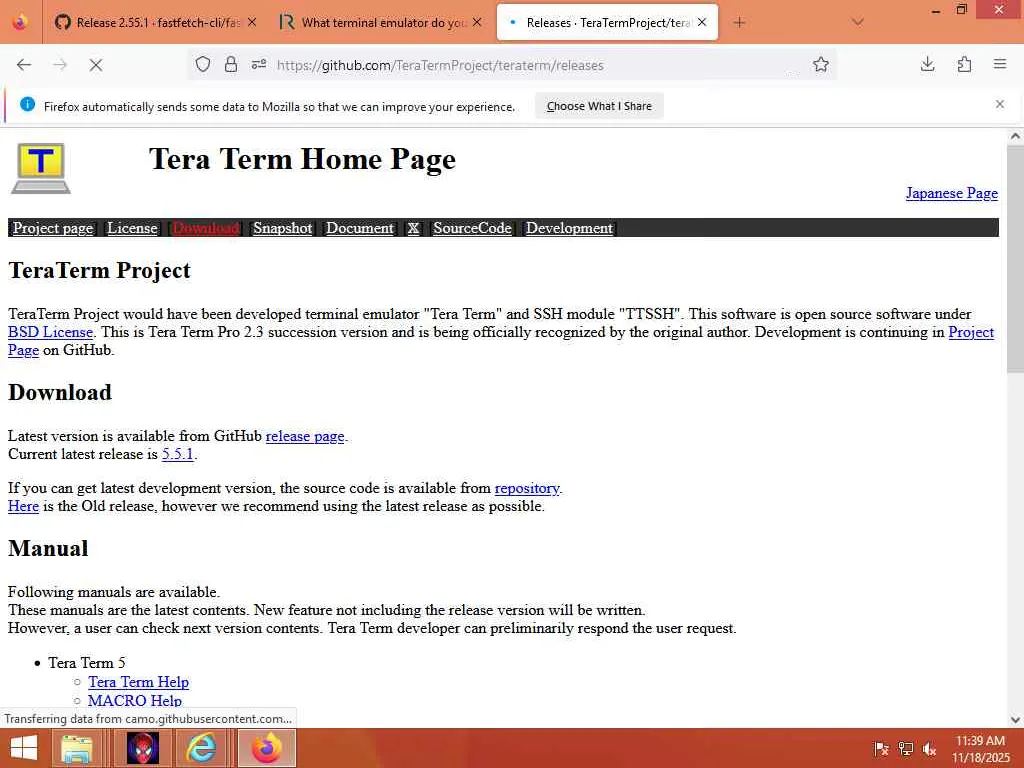The height and width of the screenshot is (768, 1024).
Task: Open Download in the nav bar
Action: coord(206,228)
